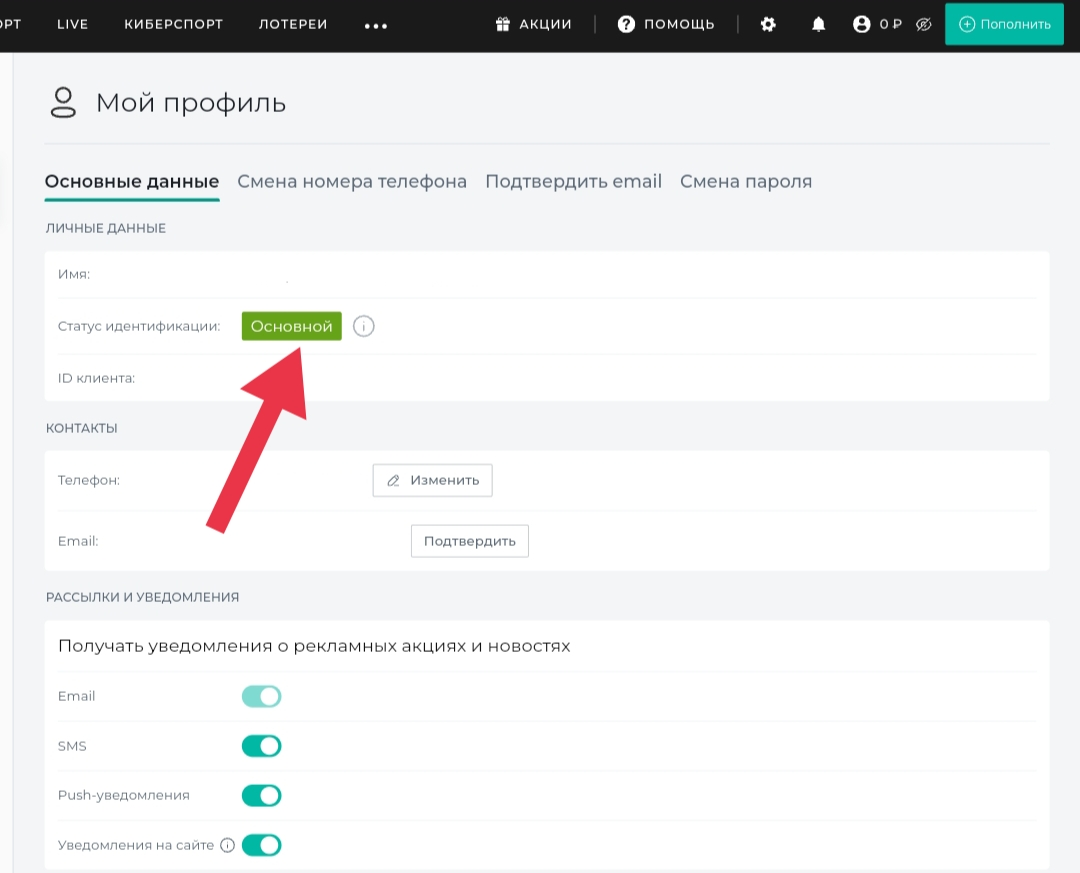Switch to Смена номера телефона tab

[x=352, y=181]
